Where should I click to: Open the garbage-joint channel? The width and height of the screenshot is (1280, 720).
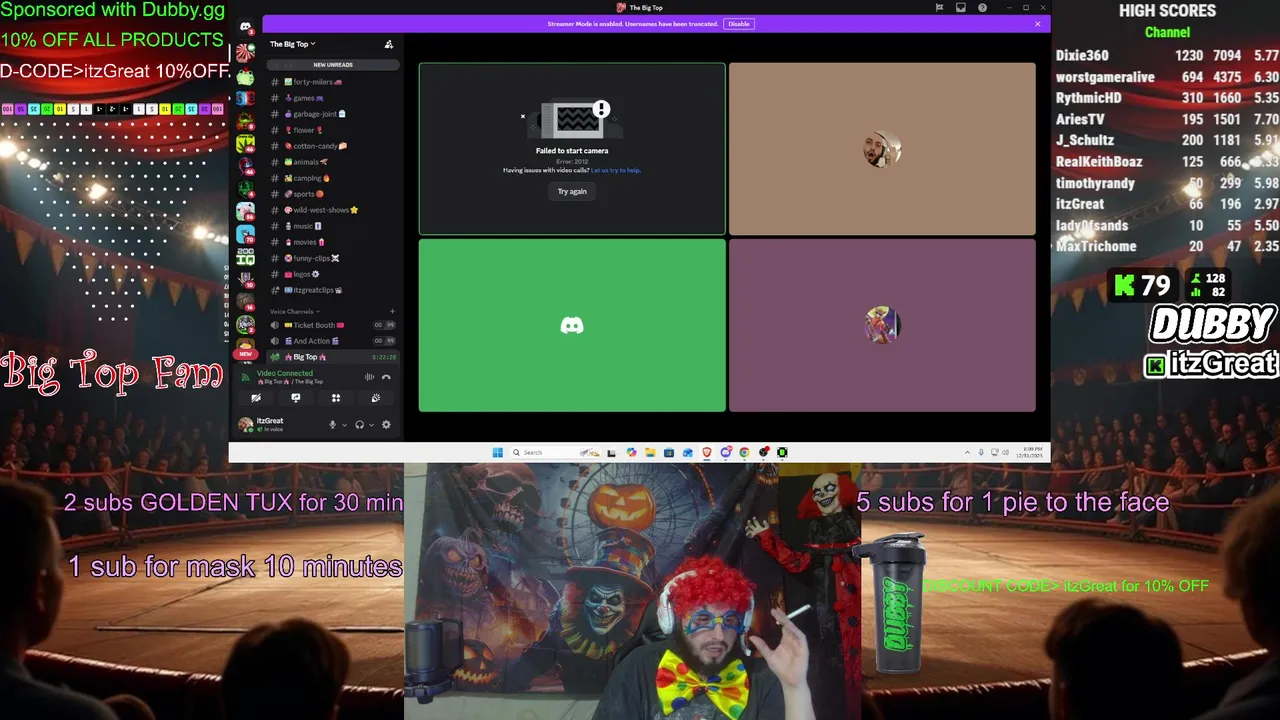[332, 114]
